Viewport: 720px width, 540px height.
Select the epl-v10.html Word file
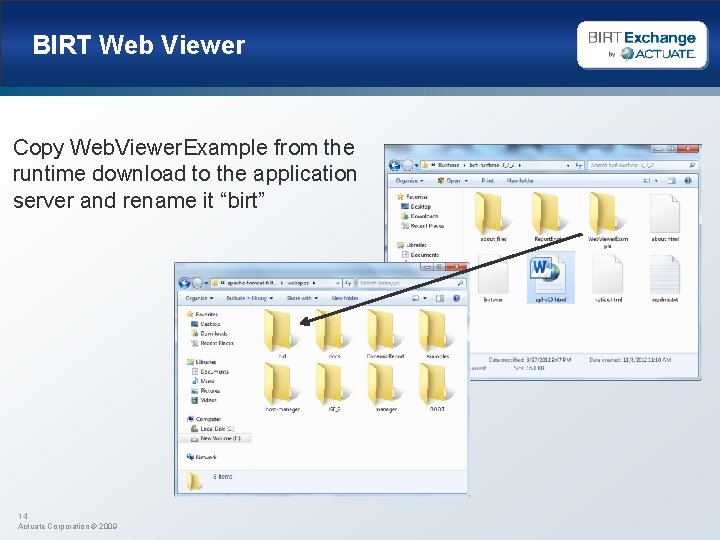[550, 278]
